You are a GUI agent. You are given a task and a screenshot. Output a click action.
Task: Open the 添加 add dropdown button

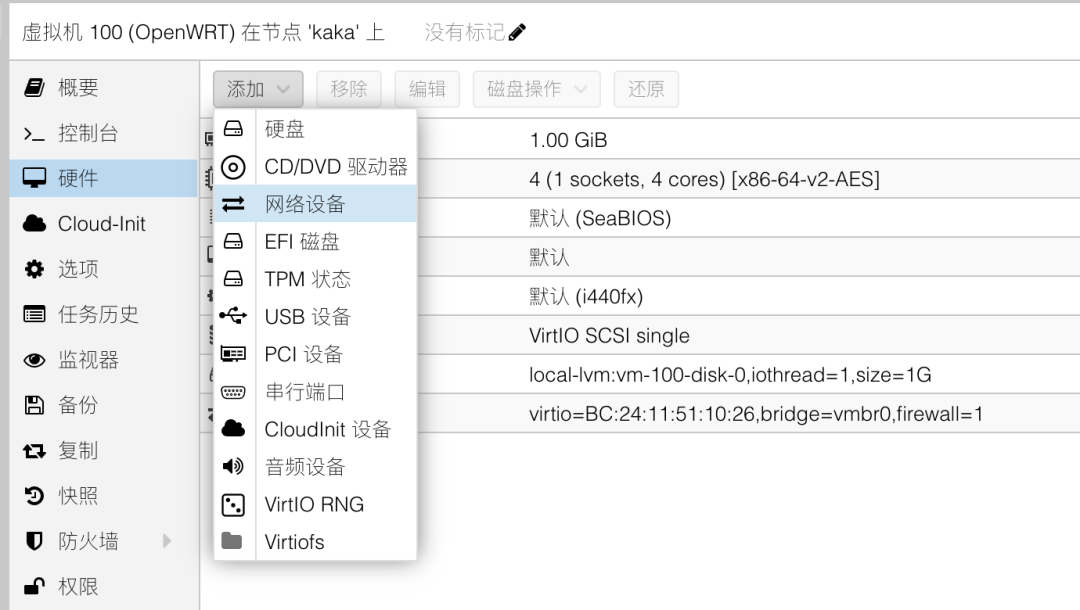pyautogui.click(x=258, y=89)
